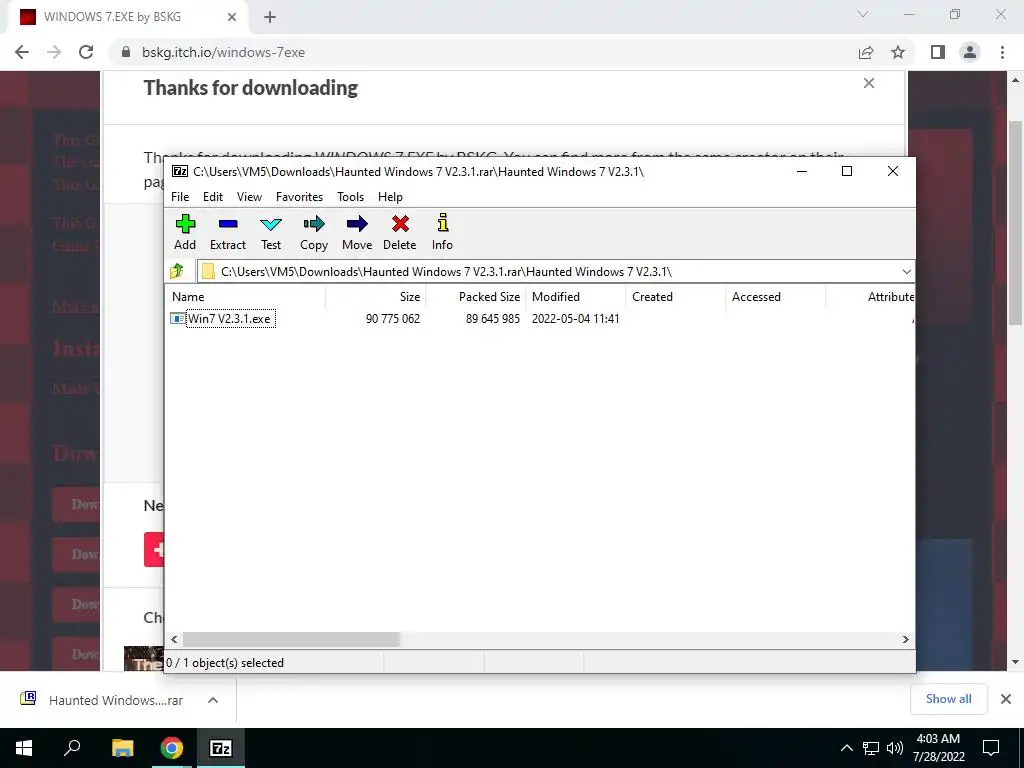Click the modified date 2022-05-04 11:41
The image size is (1024, 768).
(x=575, y=319)
